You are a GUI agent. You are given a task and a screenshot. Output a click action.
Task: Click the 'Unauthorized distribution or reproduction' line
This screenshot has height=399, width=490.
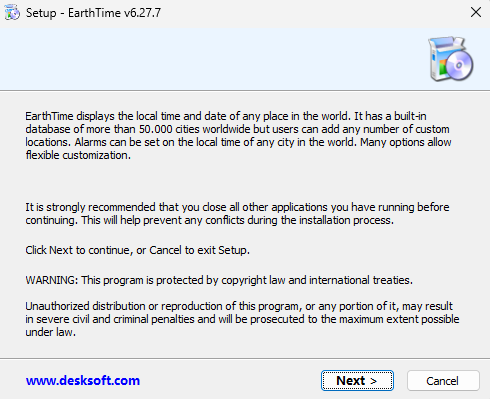pos(239,306)
